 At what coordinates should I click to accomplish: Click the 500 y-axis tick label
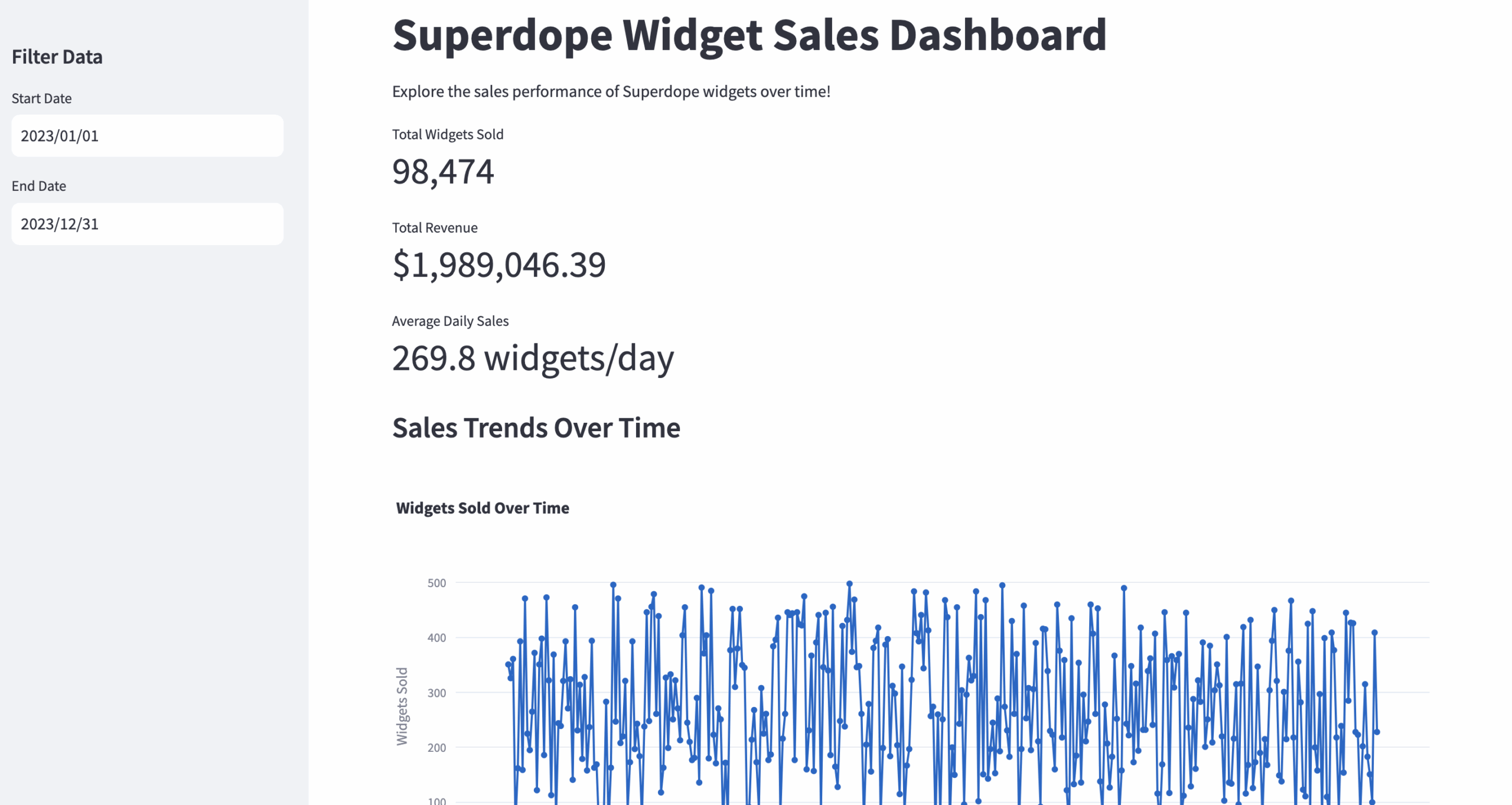pos(436,583)
